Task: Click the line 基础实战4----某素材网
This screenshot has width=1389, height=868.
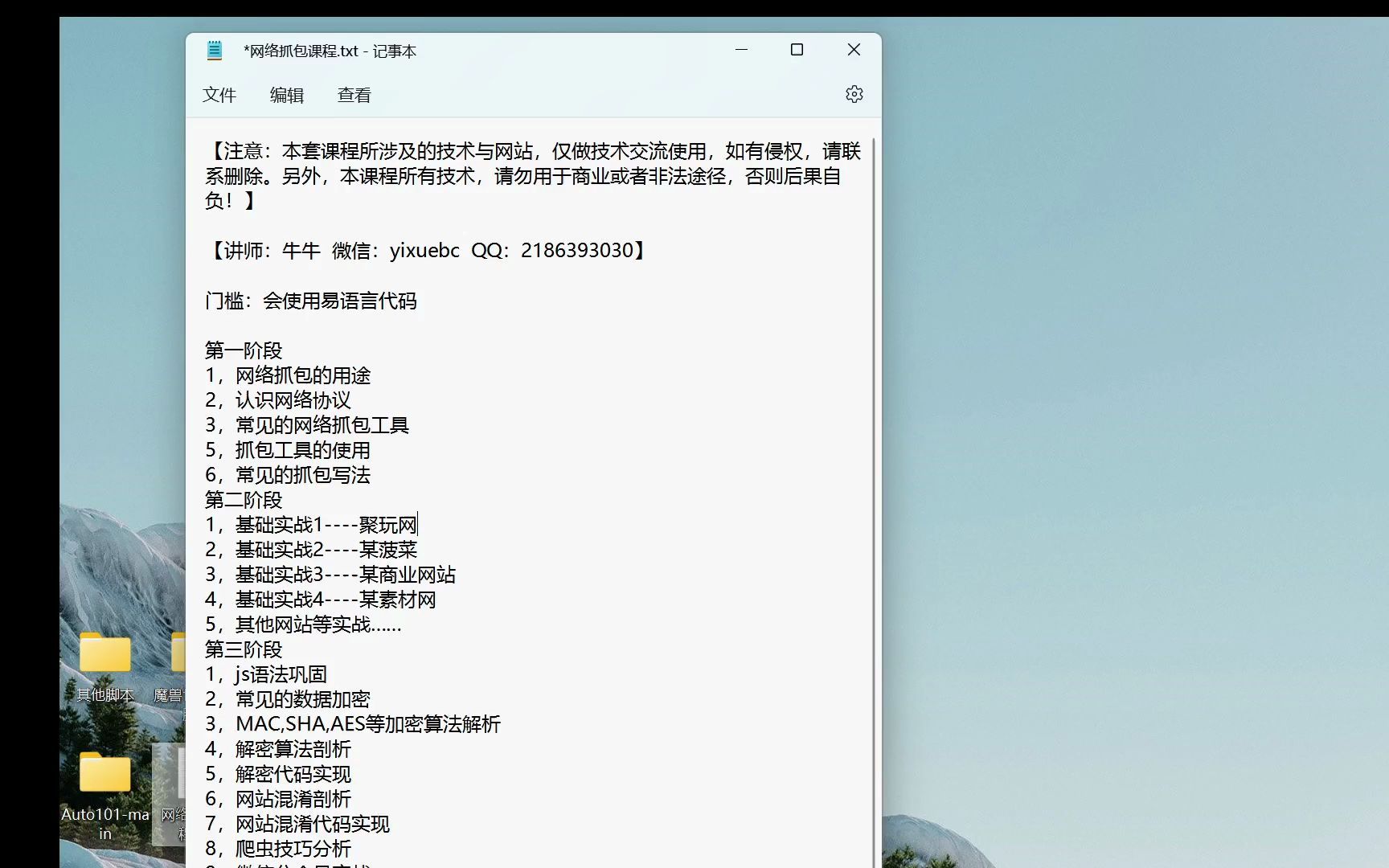Action: tap(321, 600)
